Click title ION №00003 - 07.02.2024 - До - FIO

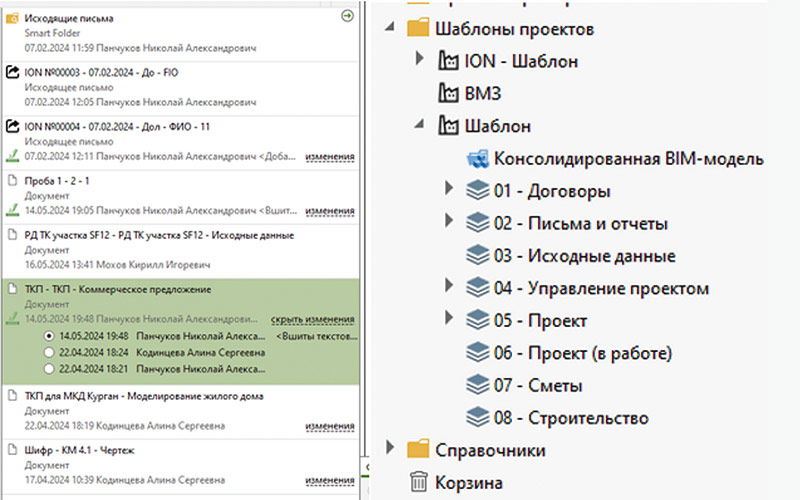pyautogui.click(x=101, y=72)
